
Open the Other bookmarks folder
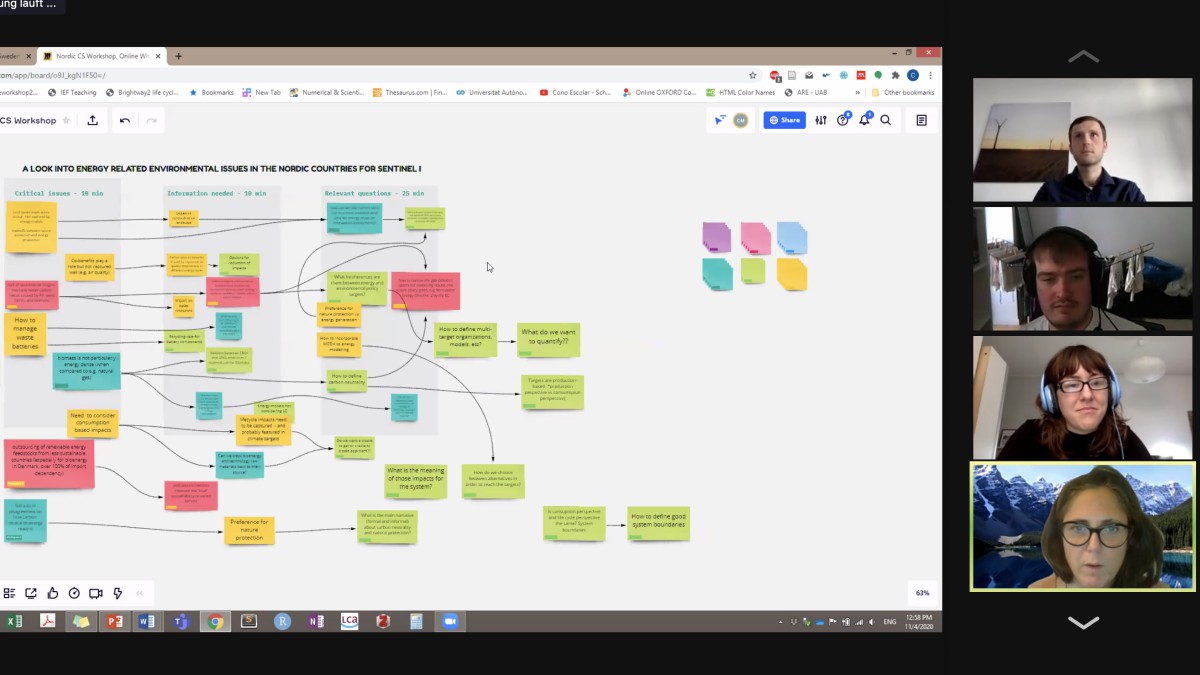click(903, 92)
